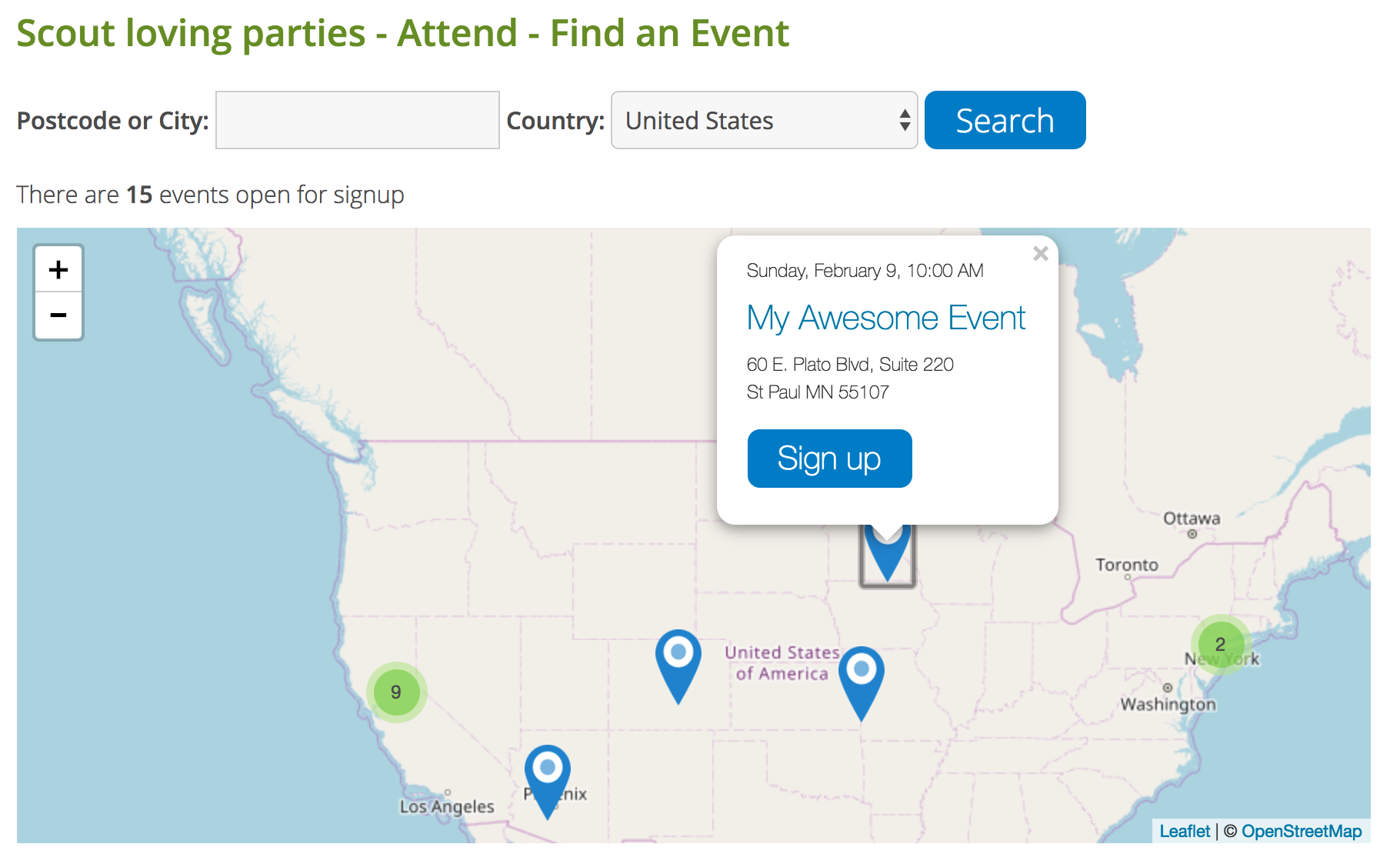Open the My Awesome Event link
Viewport: 1400px width, 854px height.
885,318
